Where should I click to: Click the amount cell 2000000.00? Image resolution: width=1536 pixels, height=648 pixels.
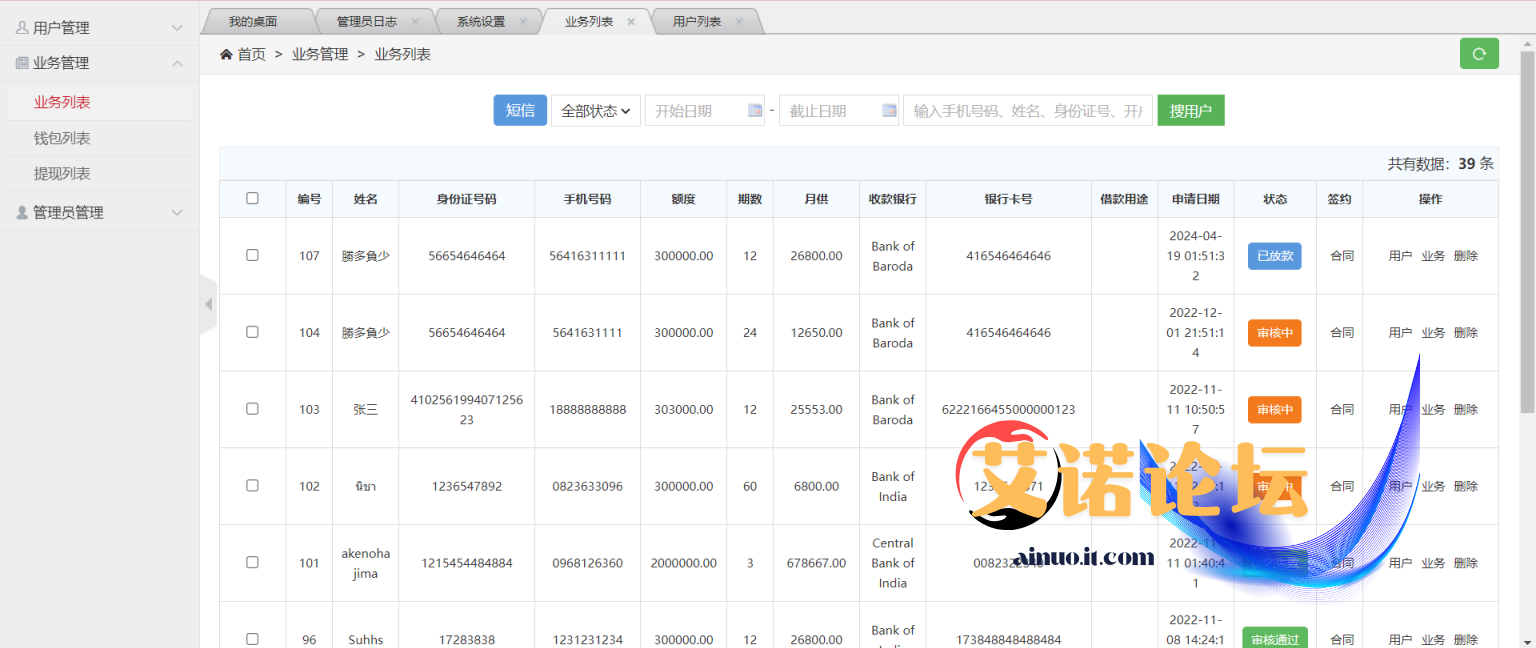tap(684, 563)
